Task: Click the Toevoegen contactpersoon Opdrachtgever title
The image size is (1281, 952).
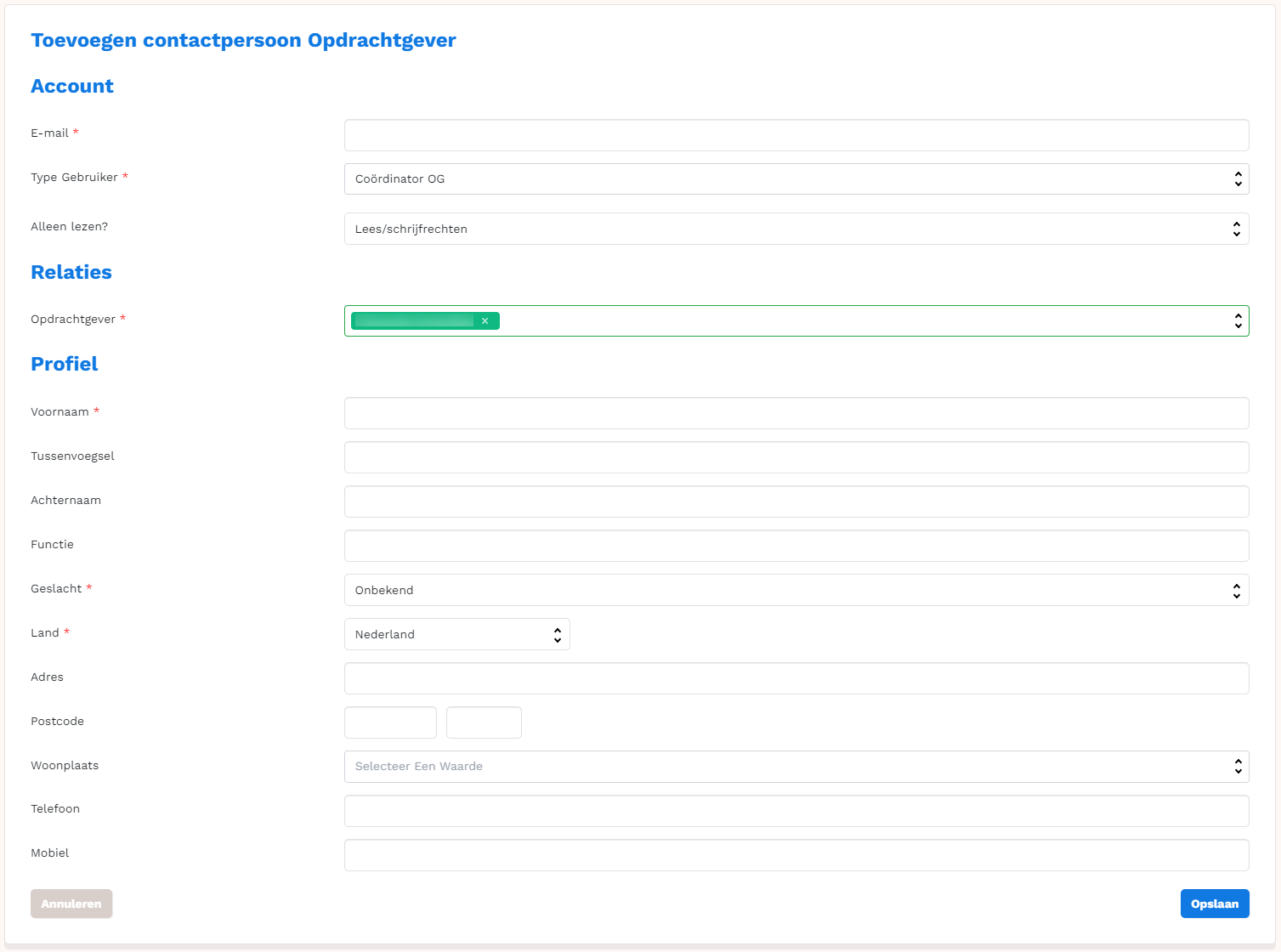Action: pyautogui.click(x=243, y=41)
